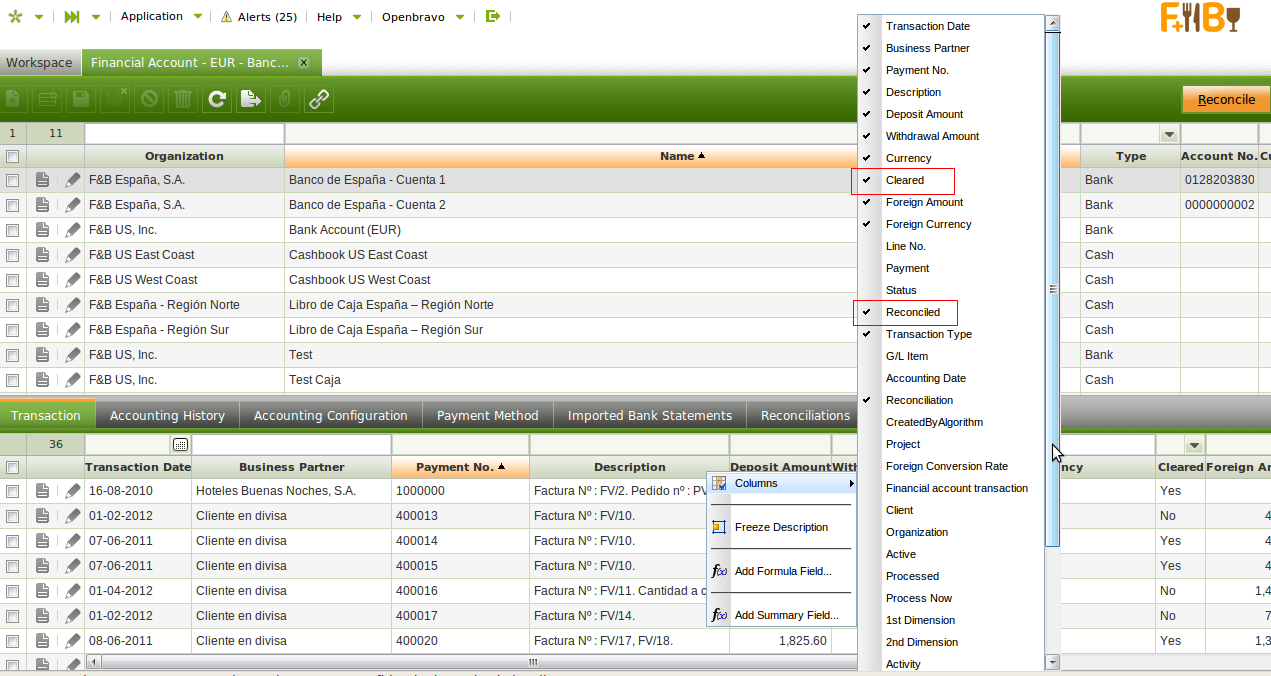Click the Export to spreadsheet icon
Image resolution: width=1271 pixels, height=676 pixels.
pyautogui.click(x=250, y=99)
